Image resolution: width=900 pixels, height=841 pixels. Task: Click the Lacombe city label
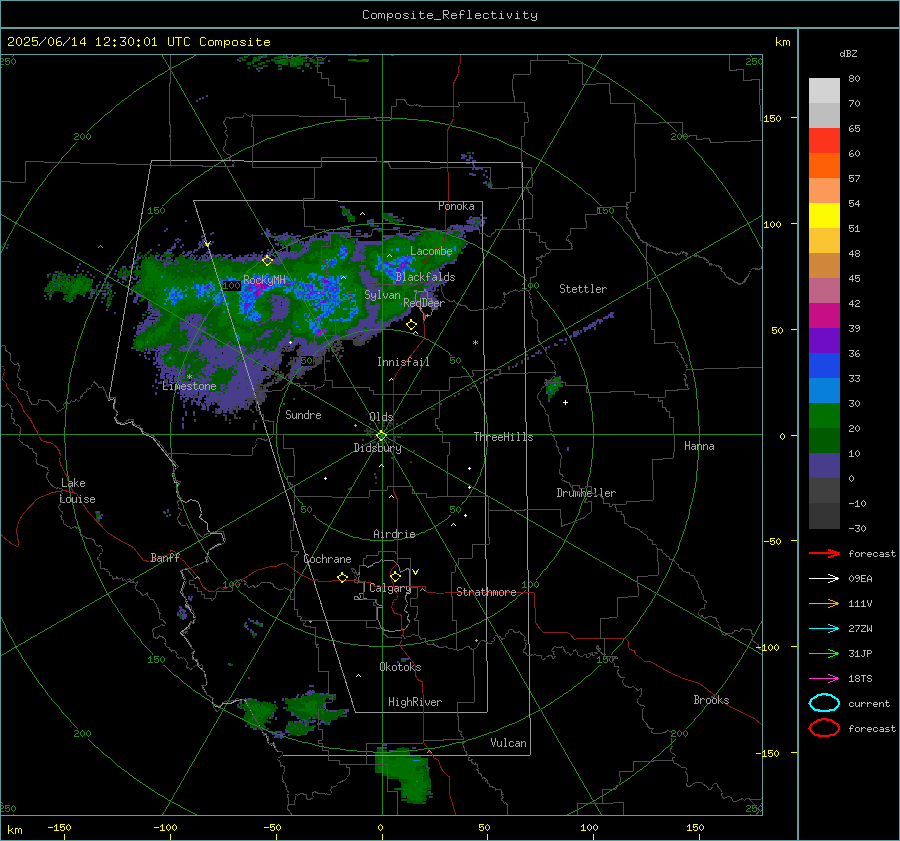431,251
